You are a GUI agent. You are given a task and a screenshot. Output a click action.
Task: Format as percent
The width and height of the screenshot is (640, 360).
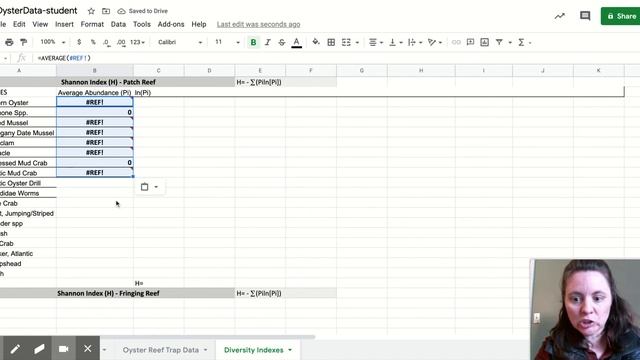tap(93, 42)
